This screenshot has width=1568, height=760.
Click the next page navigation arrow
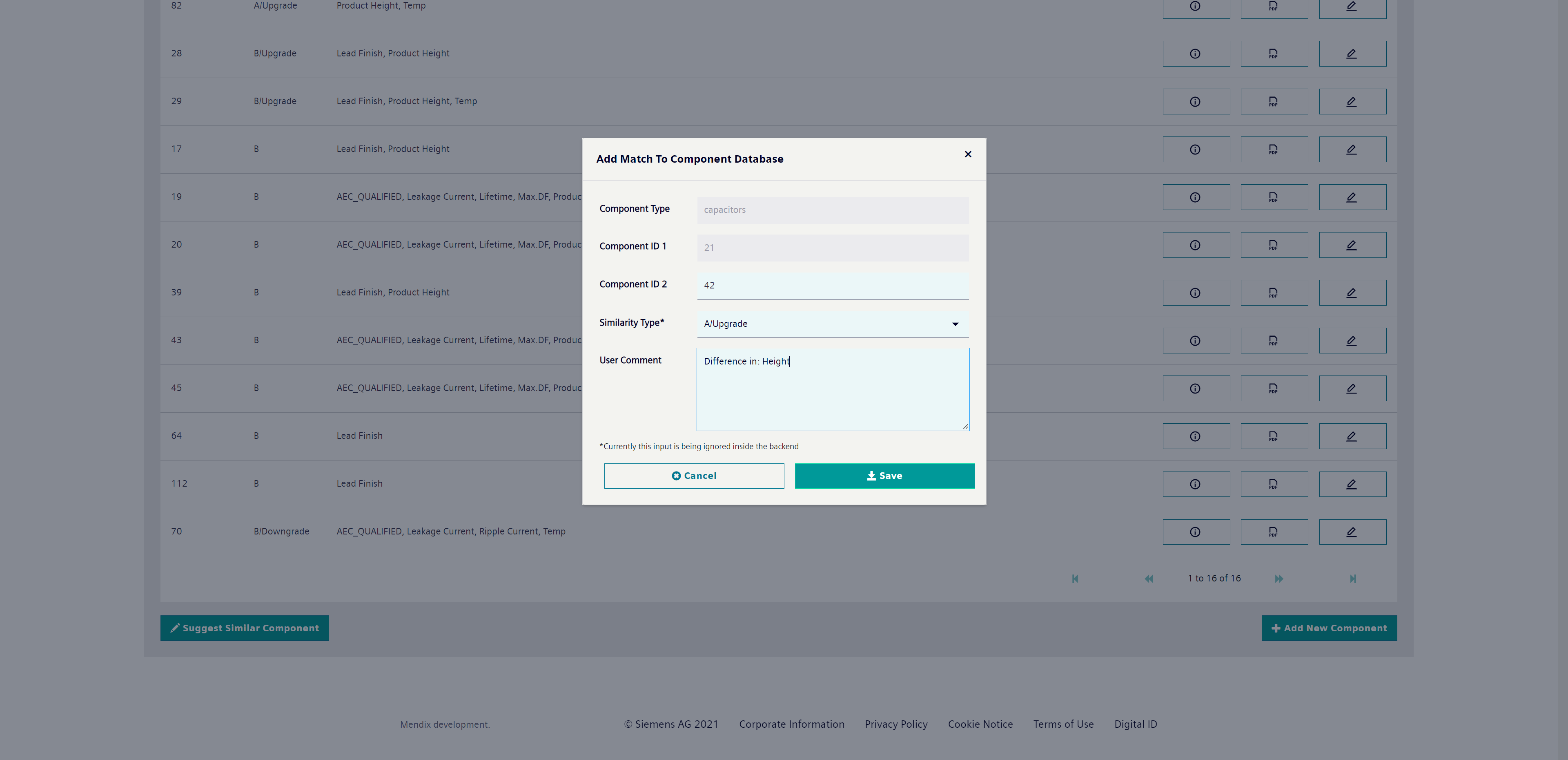coord(1279,579)
